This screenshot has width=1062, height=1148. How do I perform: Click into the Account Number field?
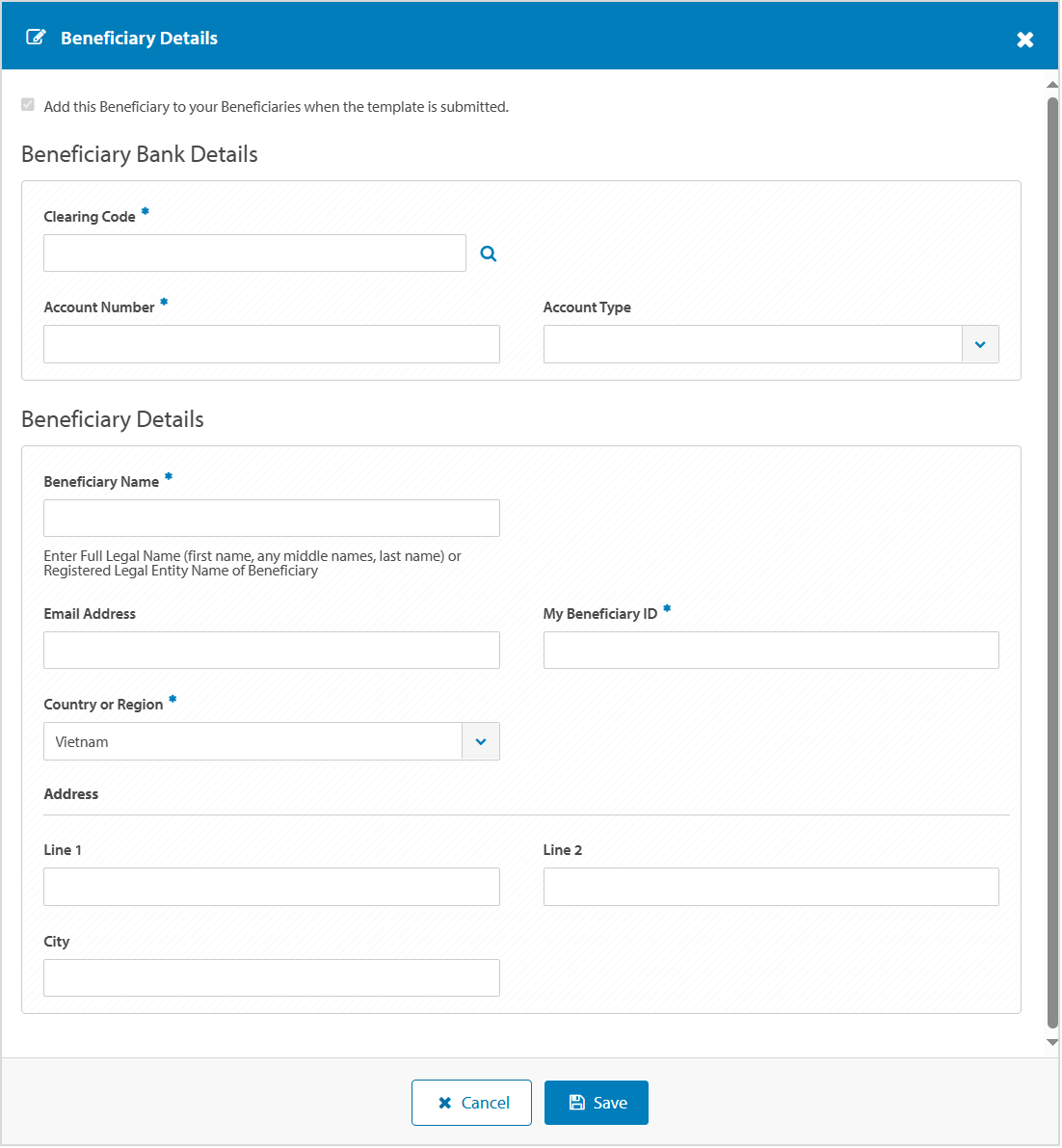pyautogui.click(x=271, y=344)
